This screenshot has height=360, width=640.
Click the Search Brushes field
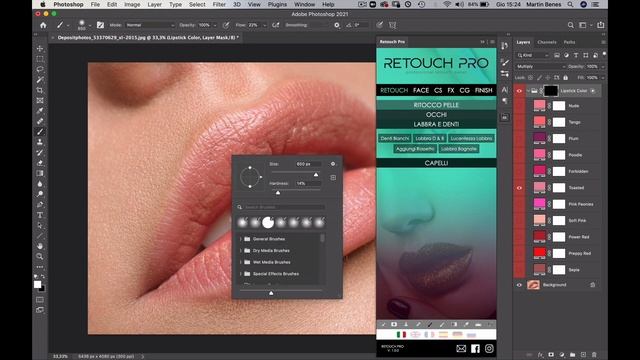(284, 207)
